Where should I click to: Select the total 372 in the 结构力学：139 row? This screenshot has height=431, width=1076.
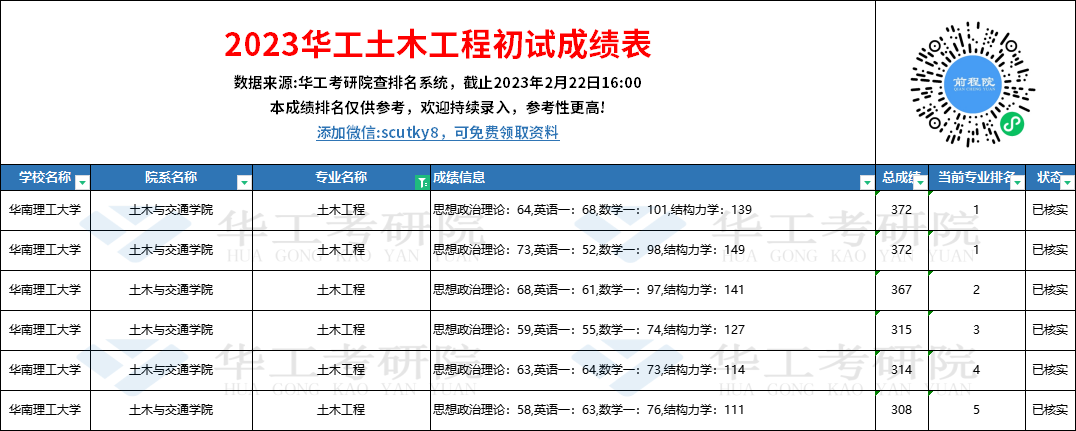coord(902,211)
